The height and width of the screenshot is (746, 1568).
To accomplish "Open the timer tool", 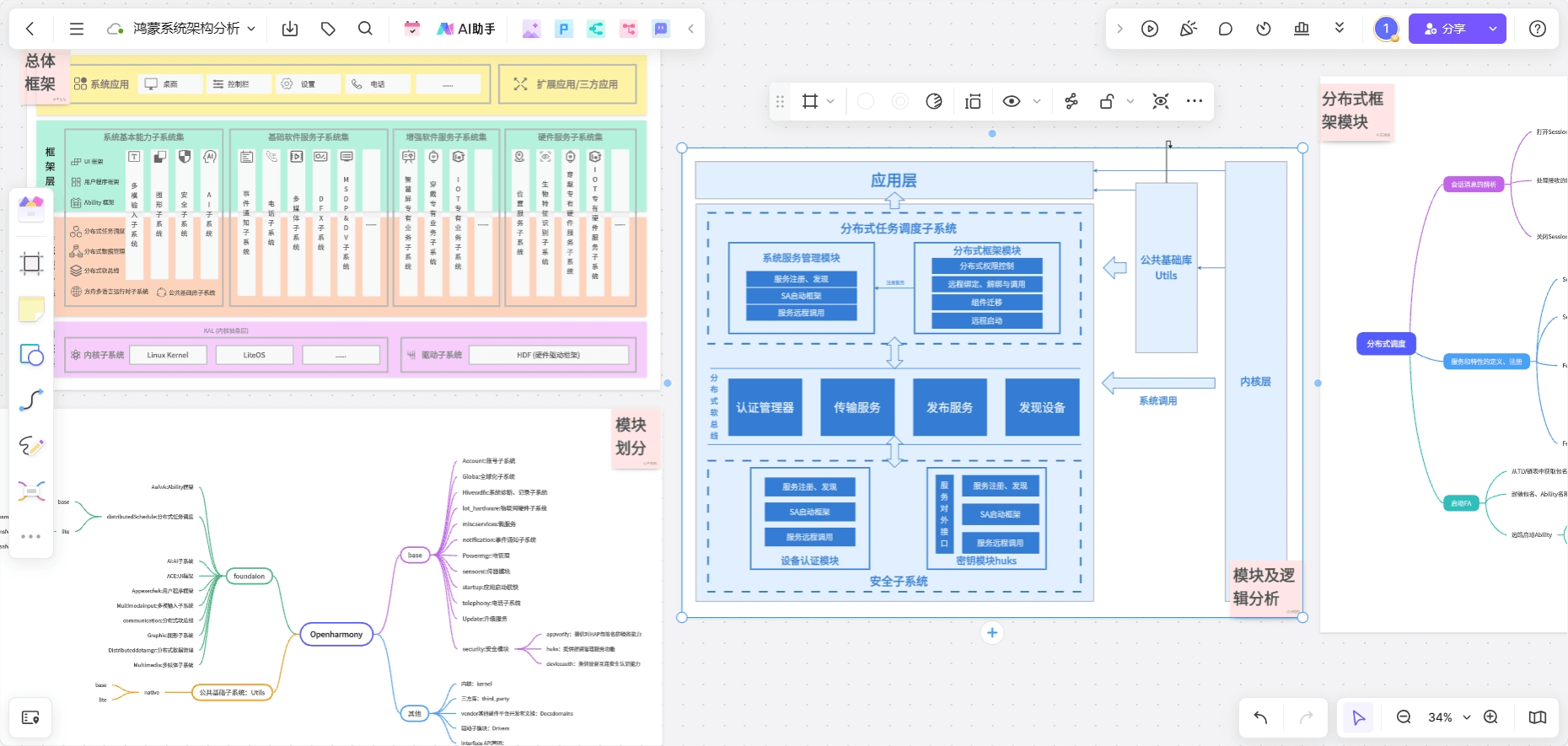I will click(x=1263, y=29).
